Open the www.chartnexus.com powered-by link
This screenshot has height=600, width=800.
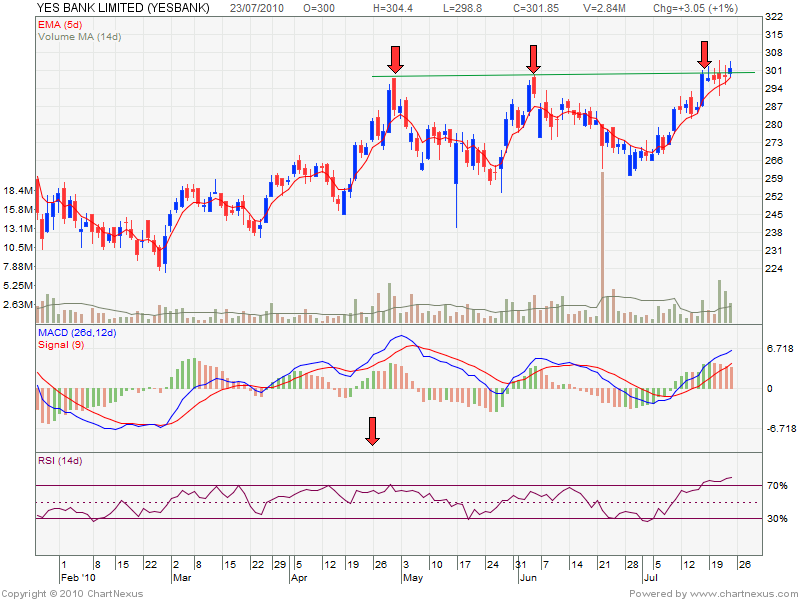tap(741, 593)
